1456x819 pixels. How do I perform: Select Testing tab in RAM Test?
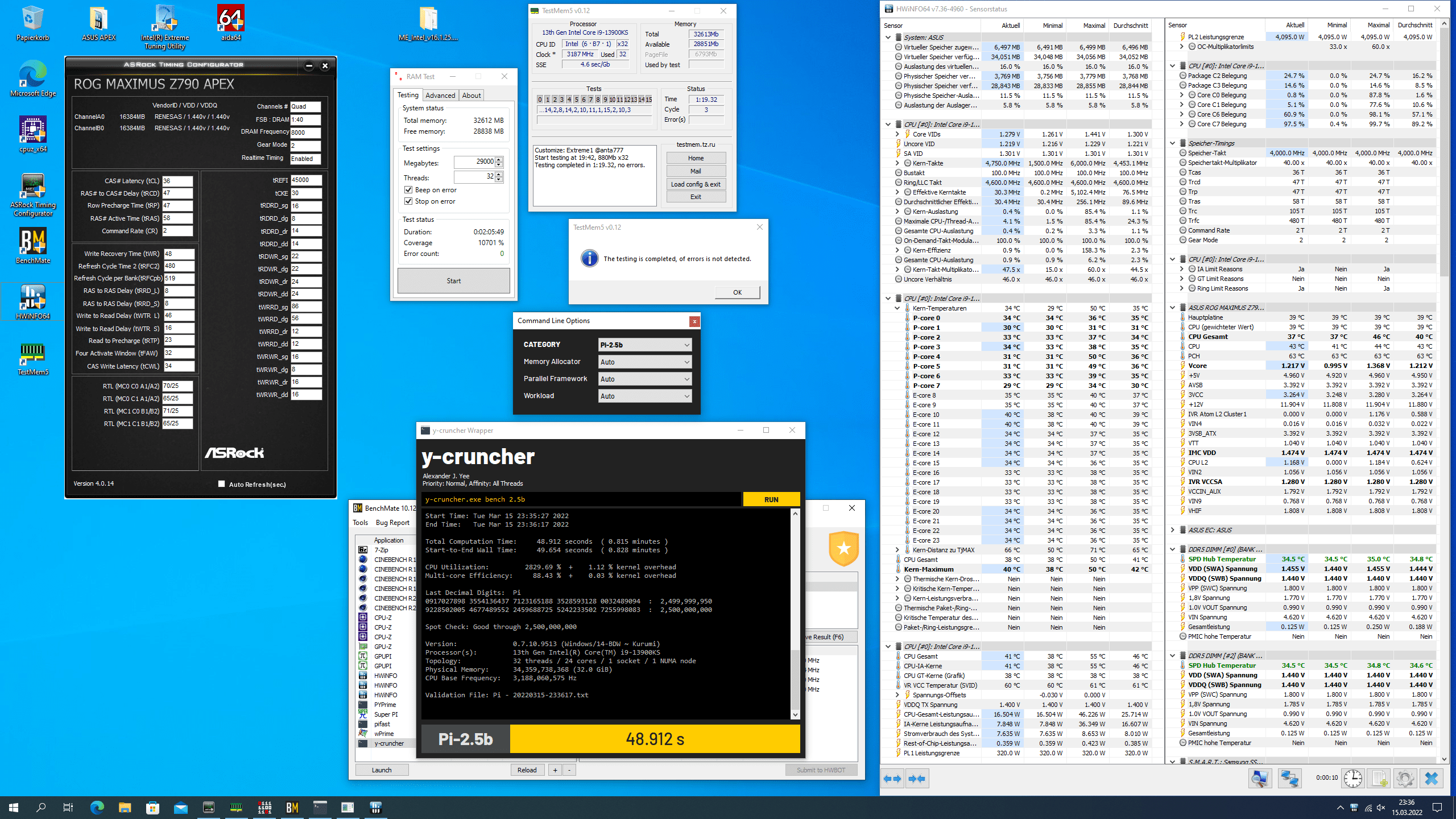(x=407, y=95)
